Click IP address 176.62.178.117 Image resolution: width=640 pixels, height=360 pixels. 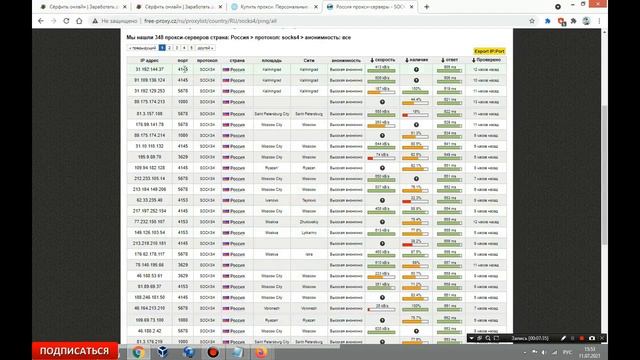[x=149, y=254]
